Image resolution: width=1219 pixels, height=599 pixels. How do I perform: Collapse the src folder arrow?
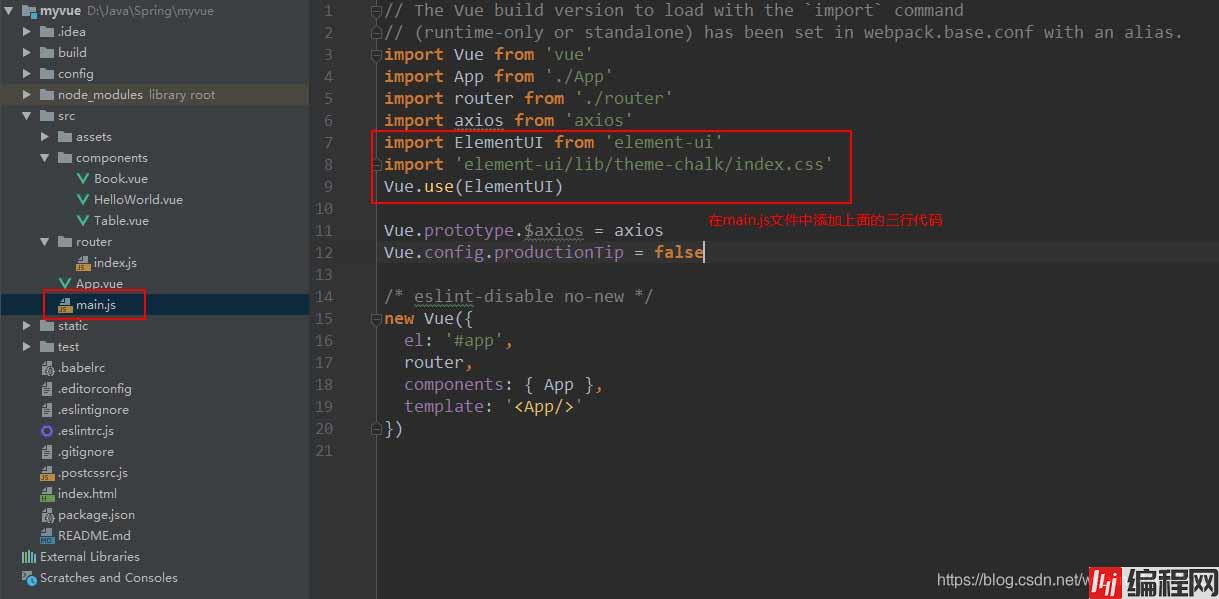(x=27, y=116)
